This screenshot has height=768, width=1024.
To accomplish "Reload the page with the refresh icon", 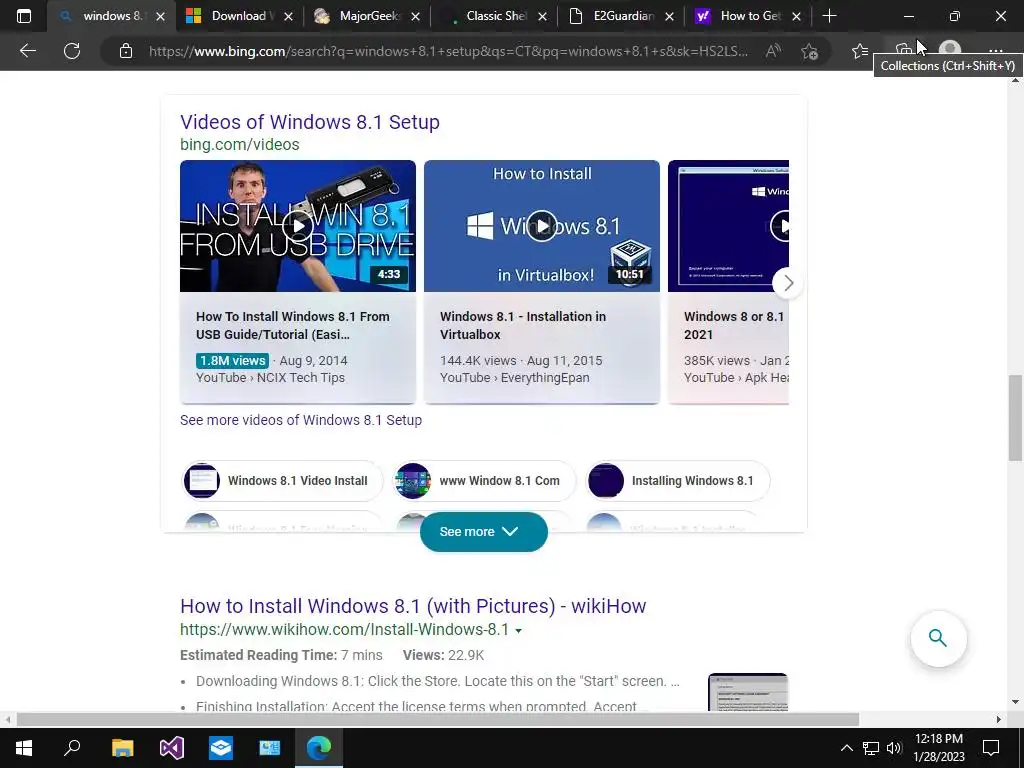I will pos(72,50).
